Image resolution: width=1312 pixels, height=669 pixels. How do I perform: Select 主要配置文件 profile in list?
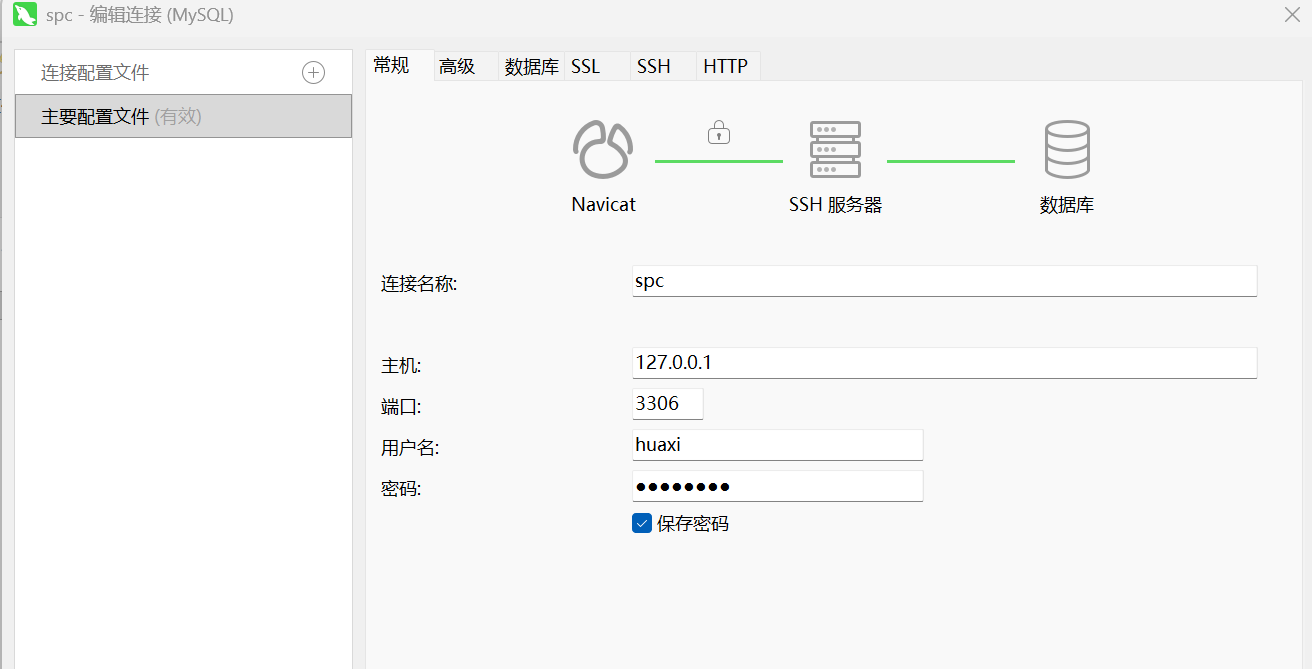pyautogui.click(x=183, y=117)
